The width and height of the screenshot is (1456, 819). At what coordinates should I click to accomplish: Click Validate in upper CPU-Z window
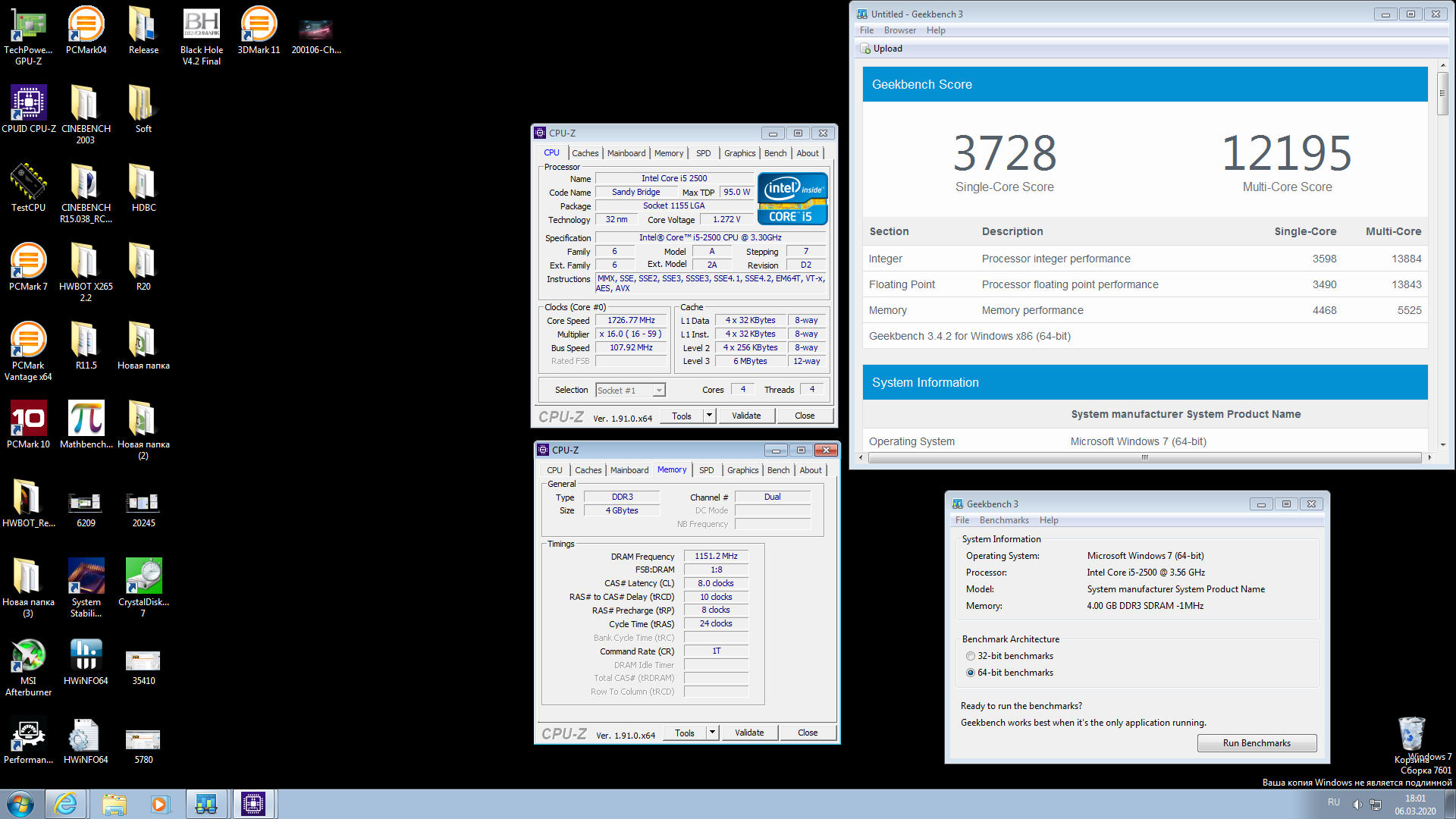[746, 416]
